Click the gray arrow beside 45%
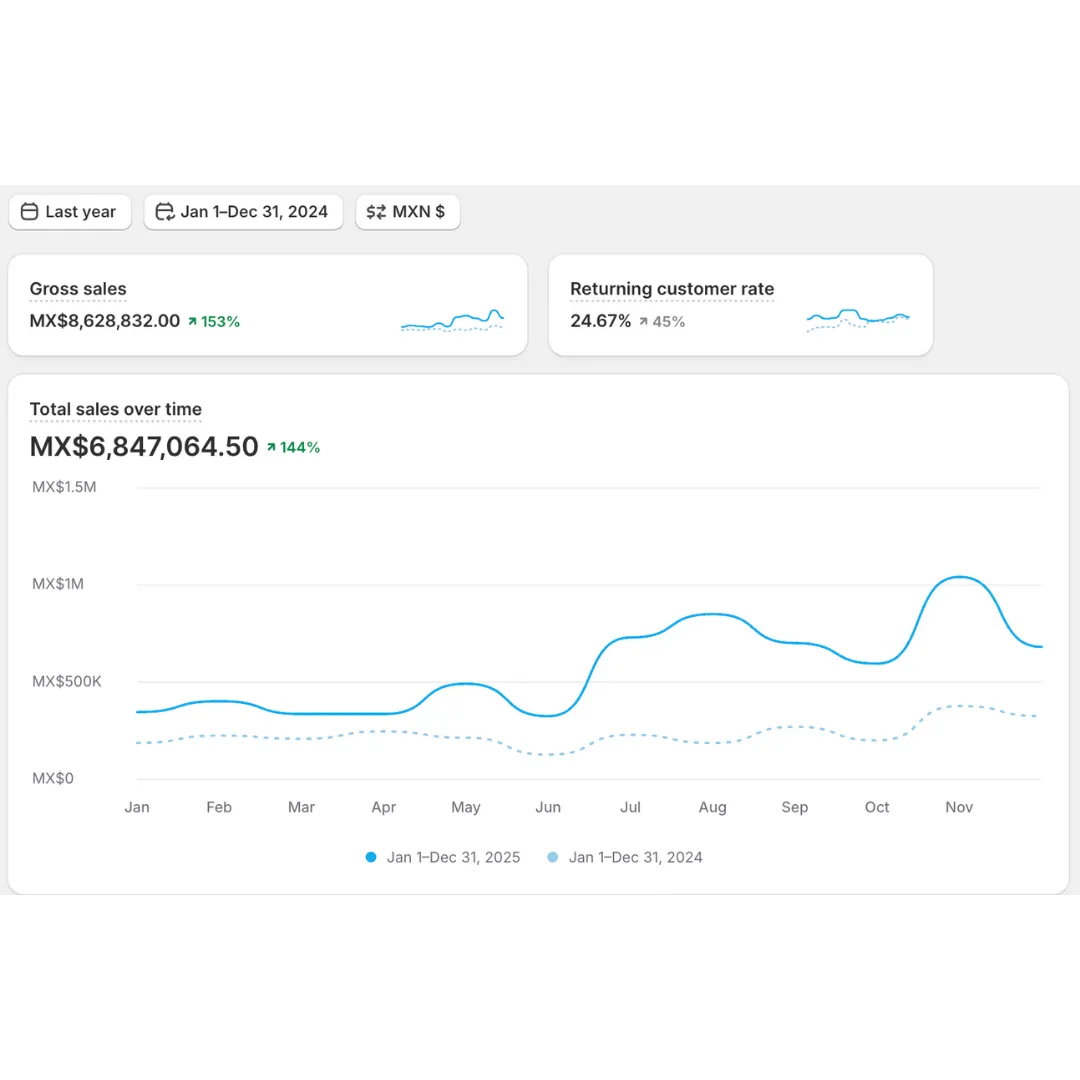This screenshot has height=1080, width=1080. [x=643, y=322]
